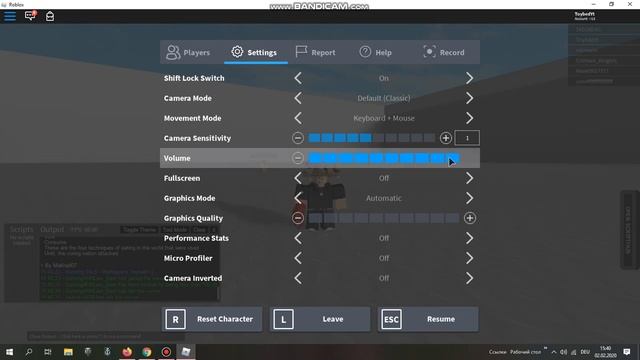Click the Graphics Quality slider bar

pos(384,218)
